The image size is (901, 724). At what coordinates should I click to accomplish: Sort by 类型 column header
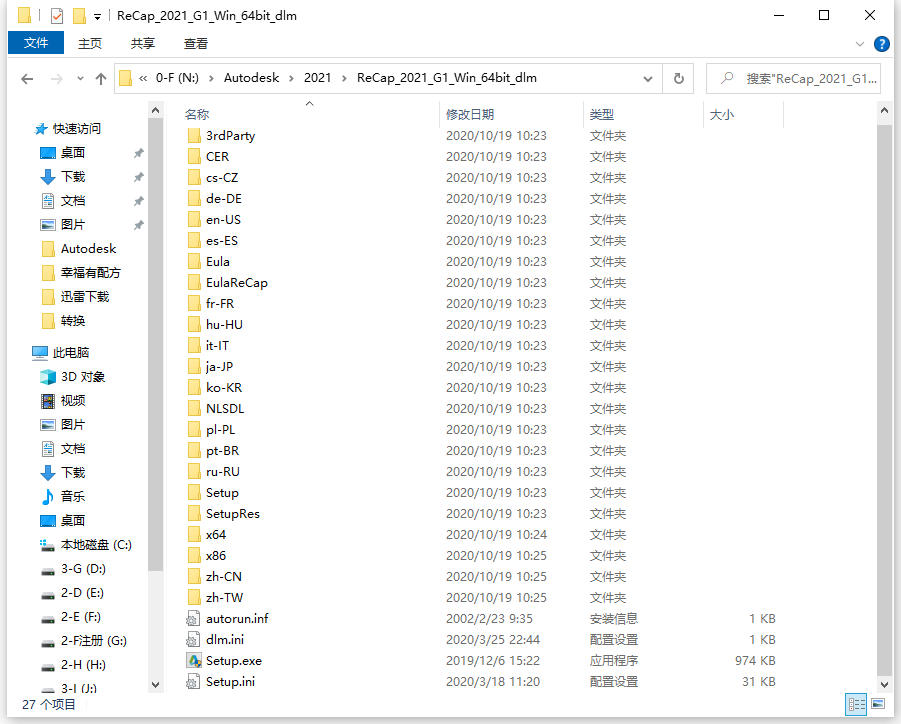click(602, 114)
